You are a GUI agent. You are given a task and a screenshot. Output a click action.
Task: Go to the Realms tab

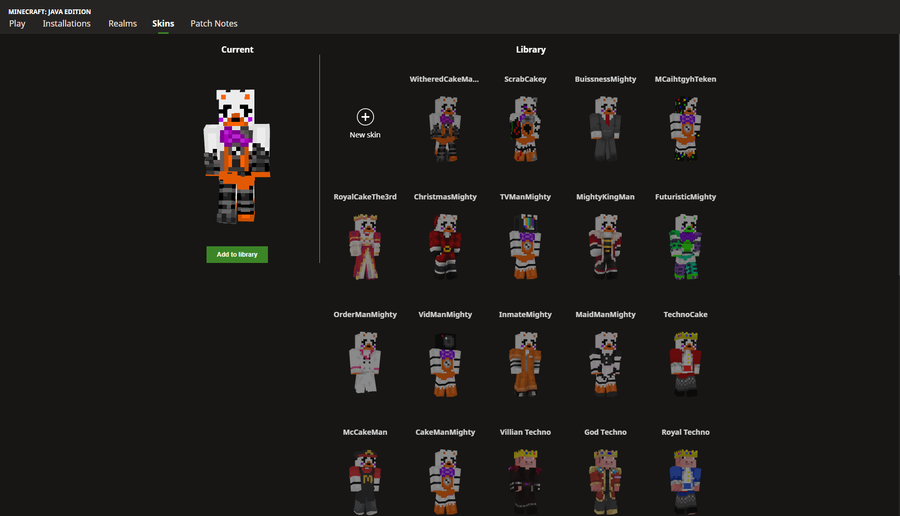(x=123, y=24)
